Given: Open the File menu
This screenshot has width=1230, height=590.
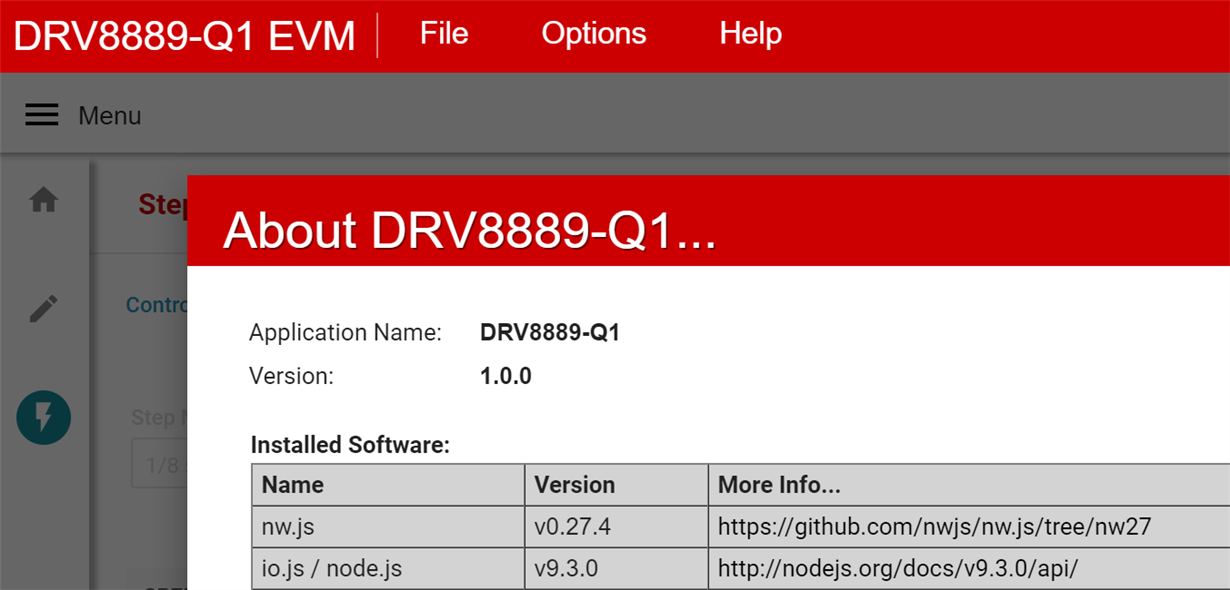Looking at the screenshot, I should pyautogui.click(x=444, y=34).
